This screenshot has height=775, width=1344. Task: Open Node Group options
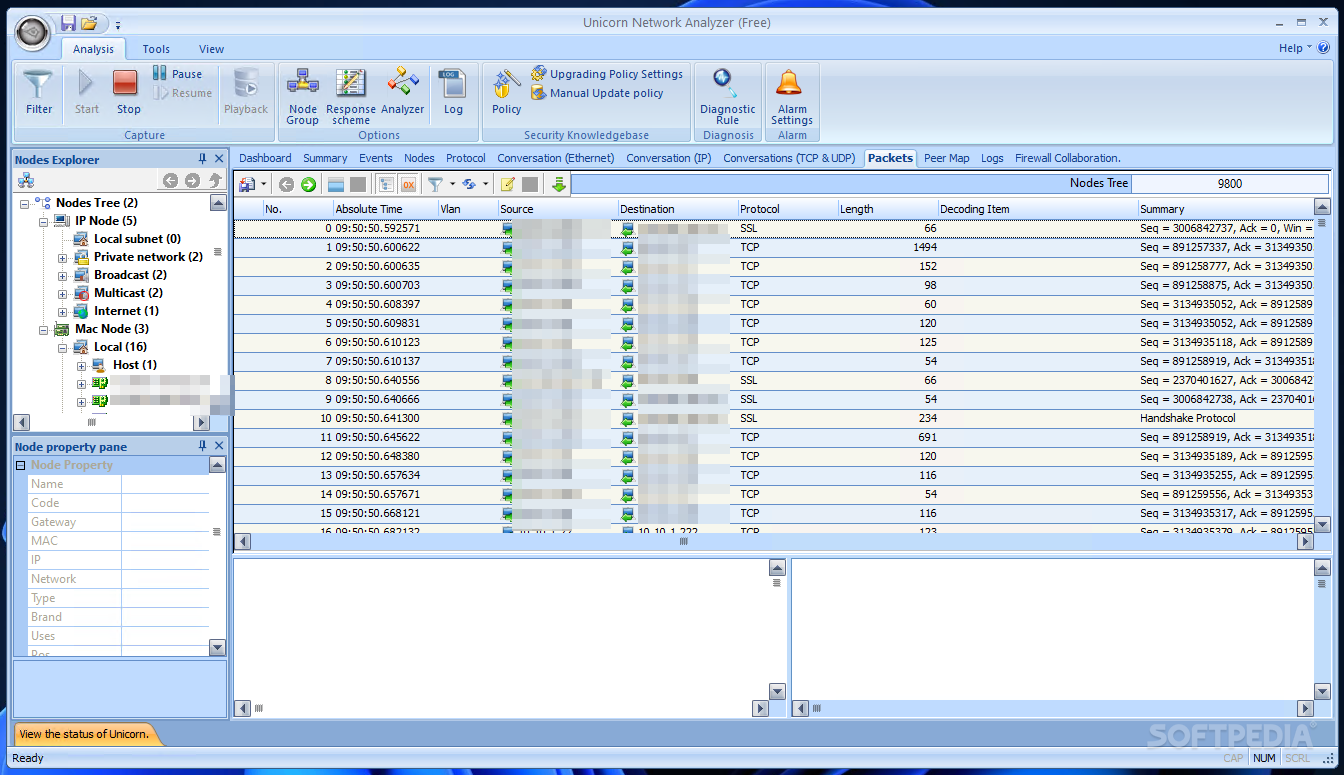tap(302, 96)
